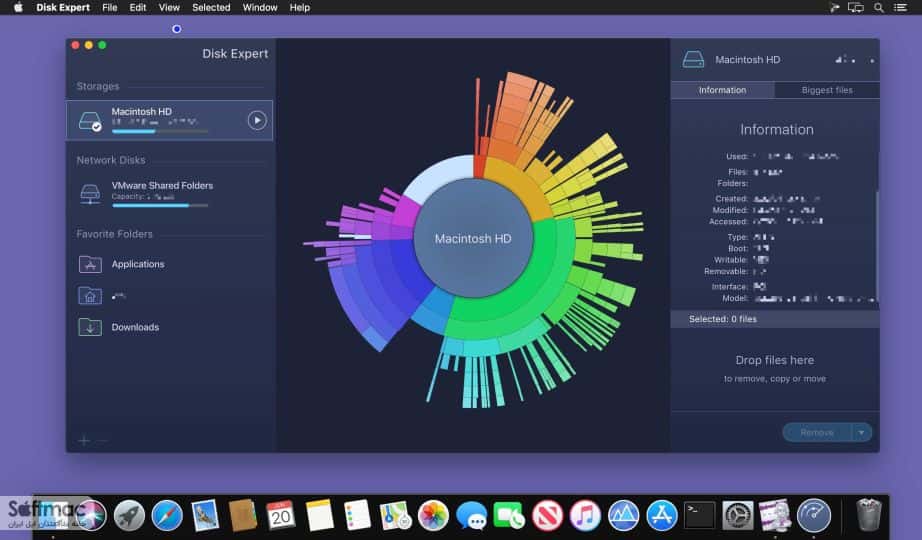This screenshot has width=922, height=540.
Task: Open Terminal in the Dock
Action: 700,516
